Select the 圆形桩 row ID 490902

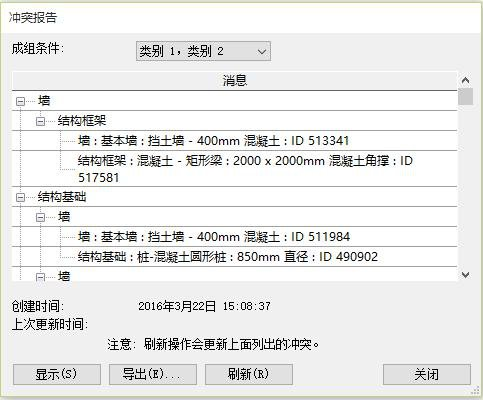(x=235, y=257)
